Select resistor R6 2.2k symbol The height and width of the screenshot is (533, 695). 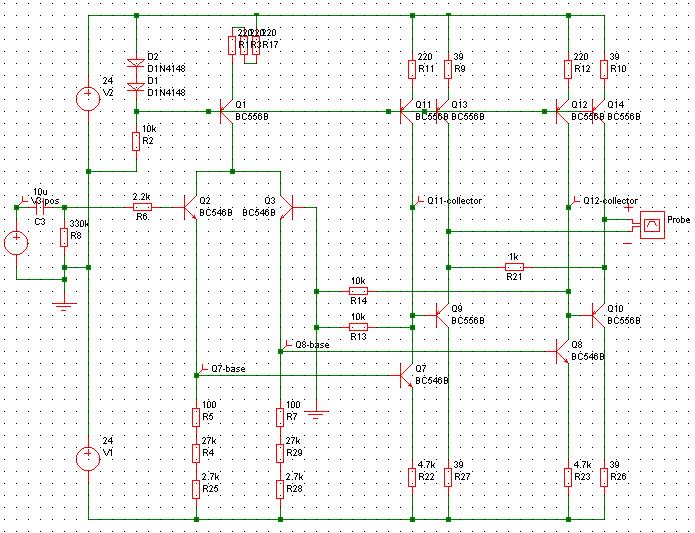pos(142,207)
